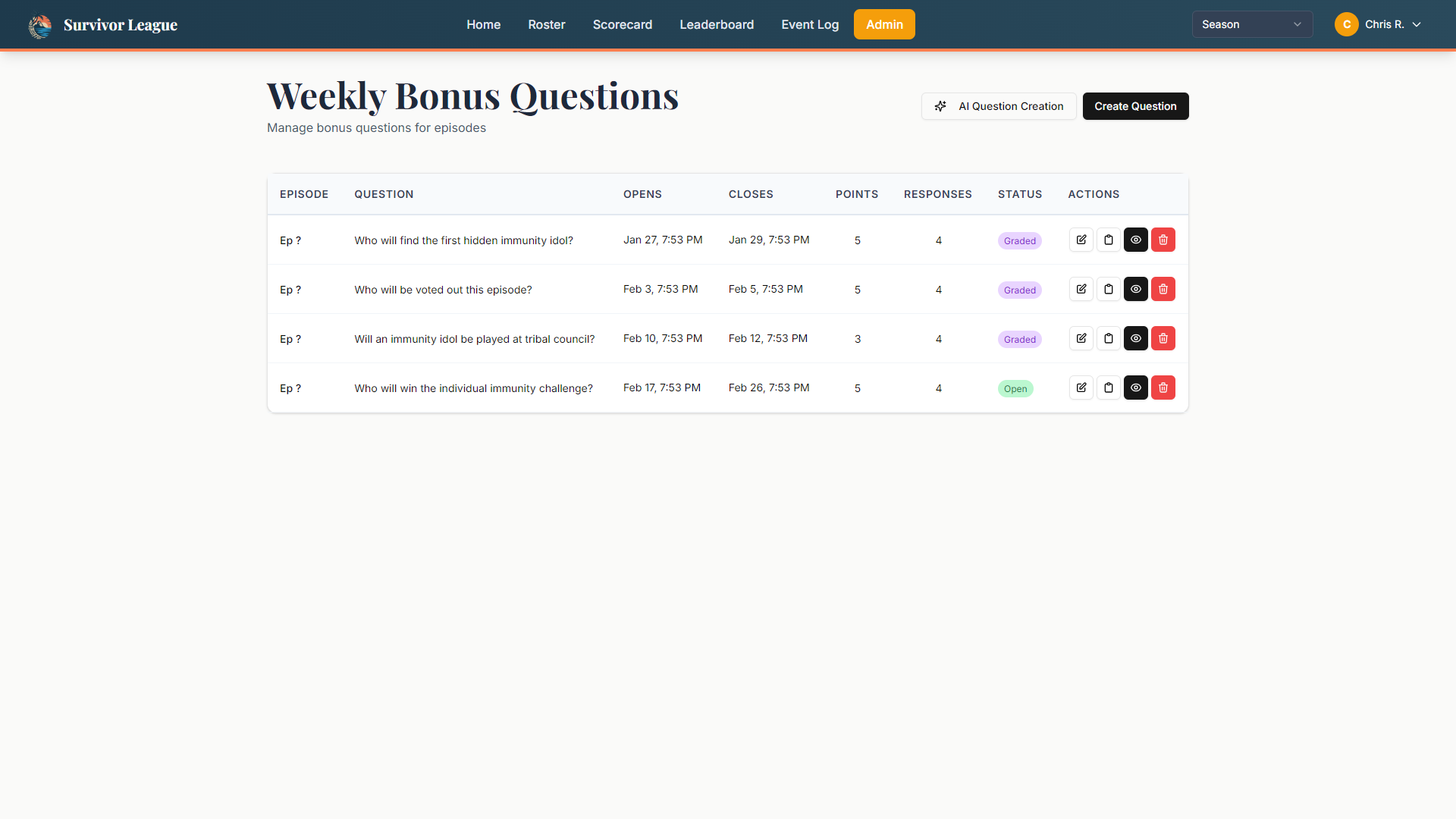Image resolution: width=1456 pixels, height=819 pixels.
Task: Click 'Who will win the individual immunity challenge?'
Action: tap(473, 388)
